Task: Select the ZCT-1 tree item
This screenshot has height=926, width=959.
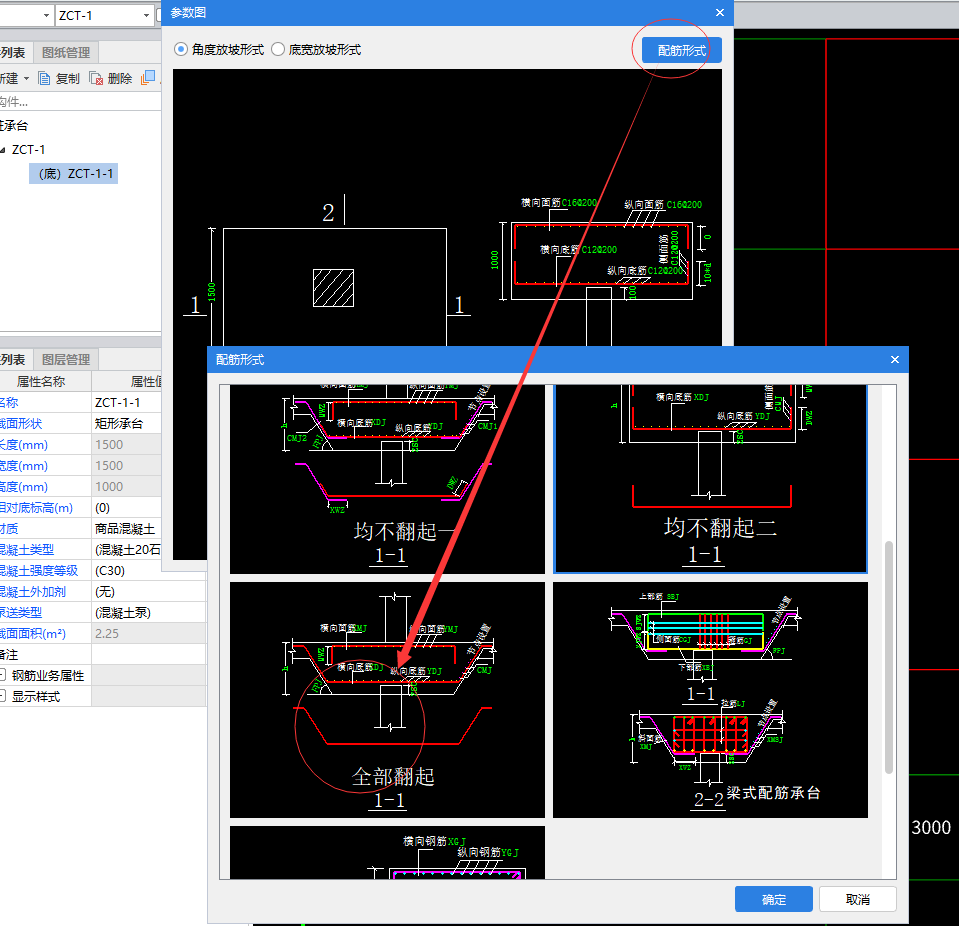Action: click(x=28, y=150)
